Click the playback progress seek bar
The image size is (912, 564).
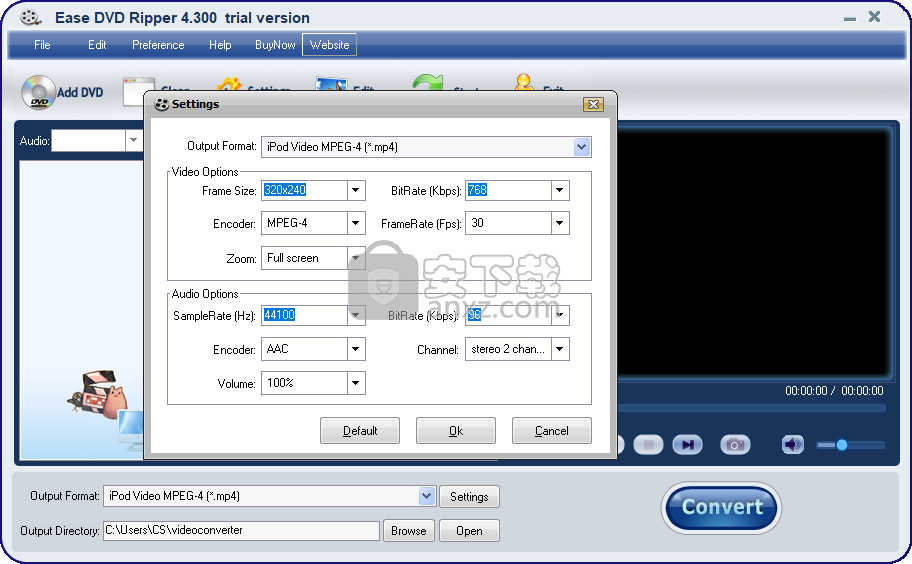751,408
